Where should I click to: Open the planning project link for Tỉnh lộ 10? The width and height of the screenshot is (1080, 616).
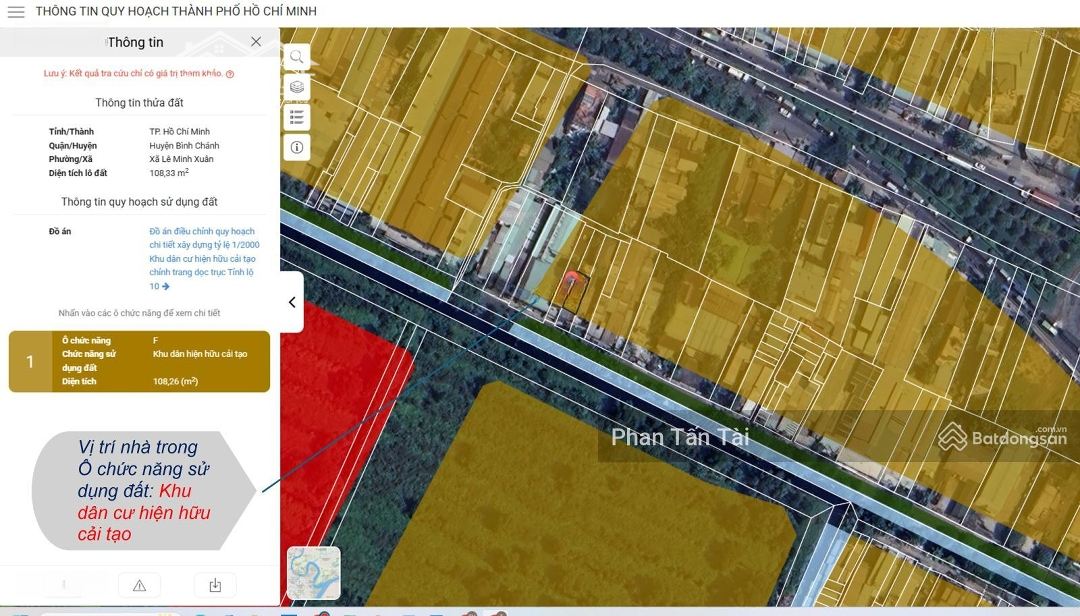point(204,259)
